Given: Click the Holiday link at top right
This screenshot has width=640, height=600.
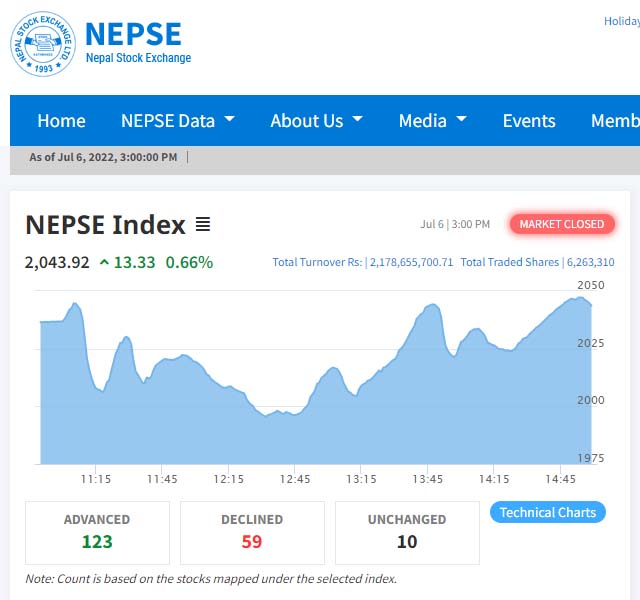Looking at the screenshot, I should click(621, 21).
